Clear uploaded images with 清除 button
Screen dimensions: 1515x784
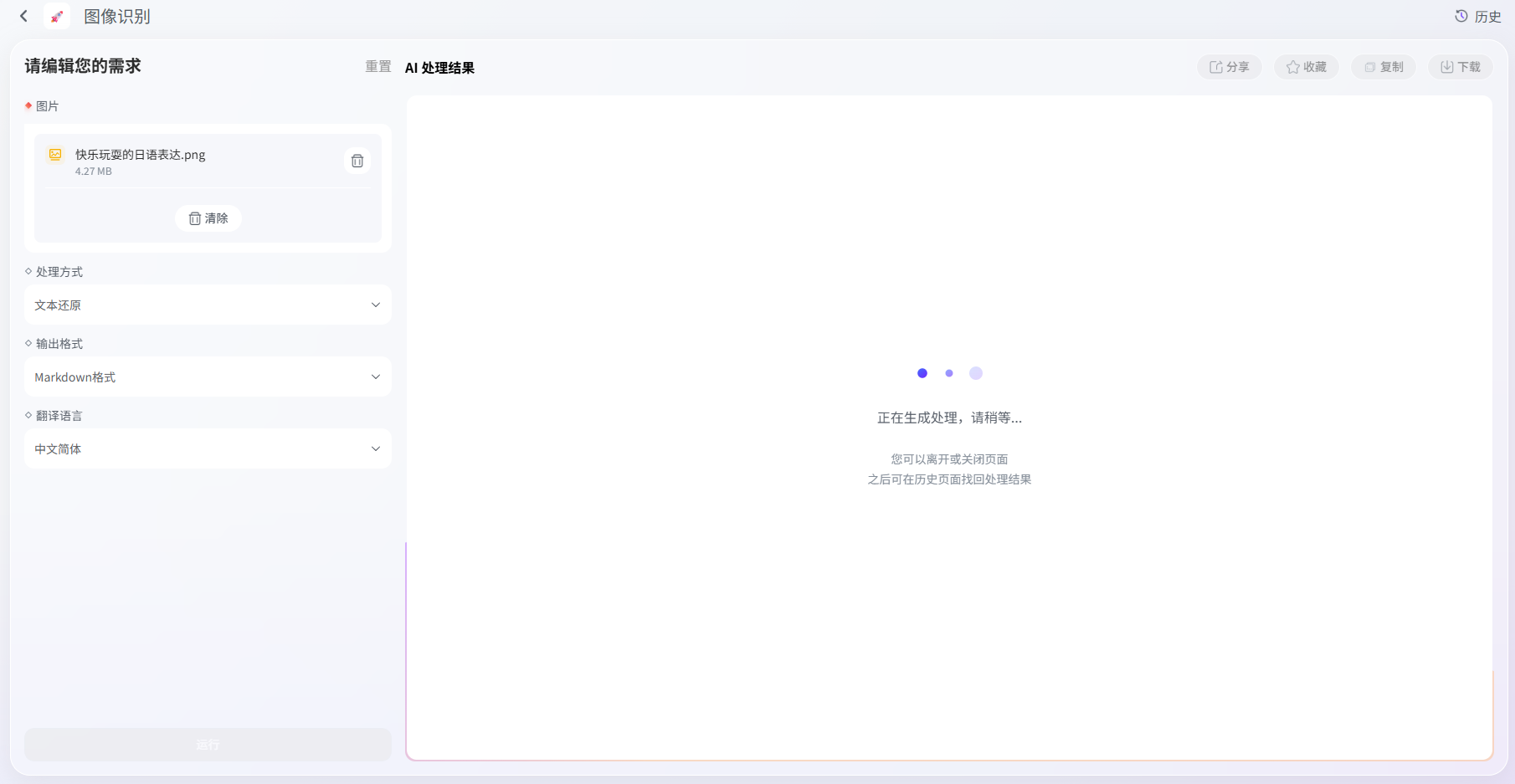click(x=208, y=218)
